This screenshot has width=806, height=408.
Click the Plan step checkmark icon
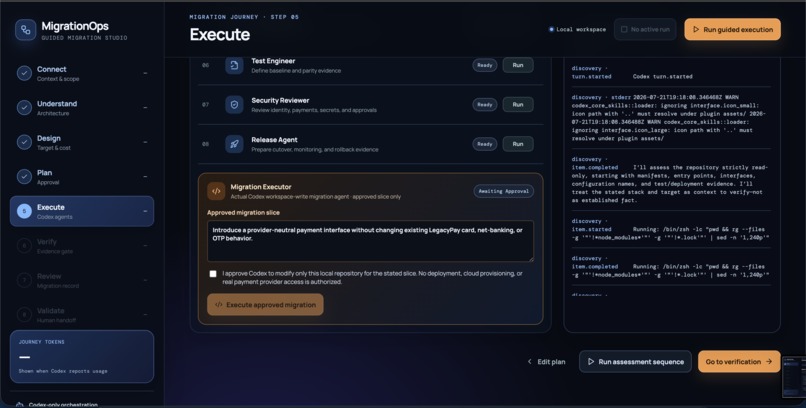point(24,177)
